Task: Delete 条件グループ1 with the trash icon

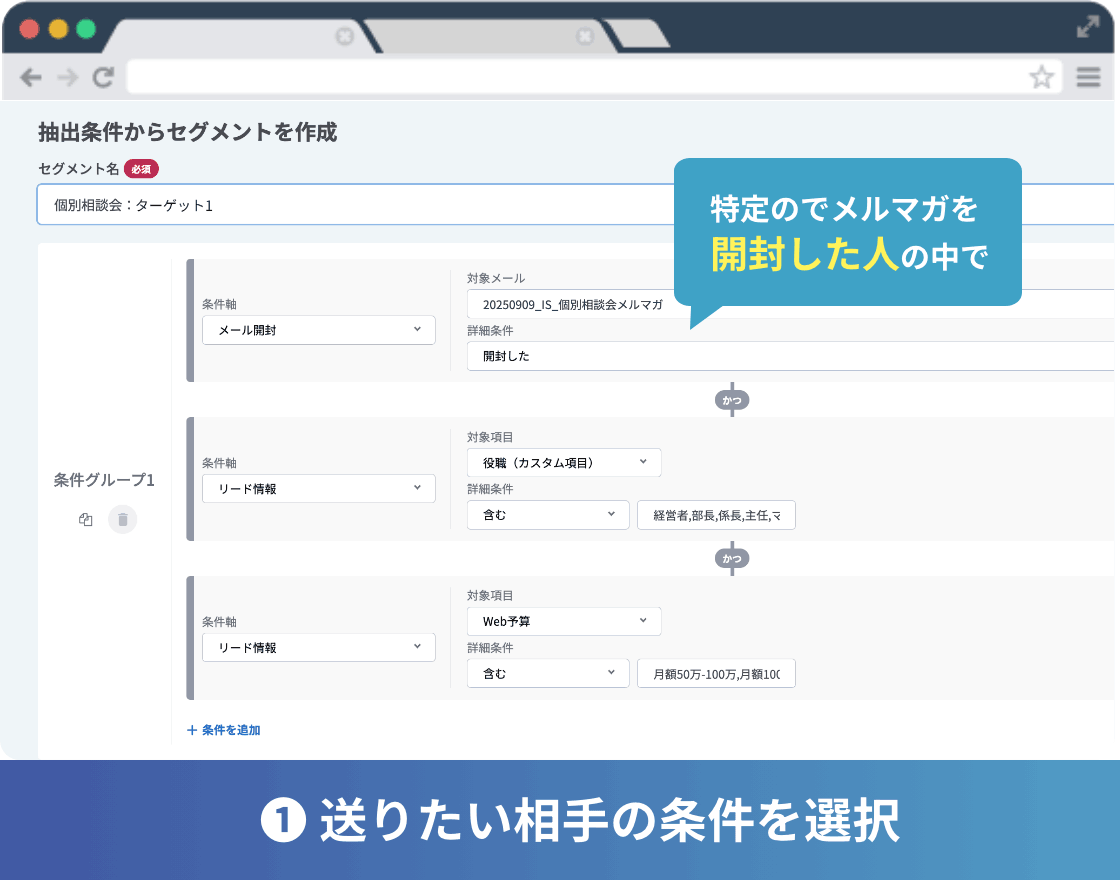Action: [x=122, y=520]
